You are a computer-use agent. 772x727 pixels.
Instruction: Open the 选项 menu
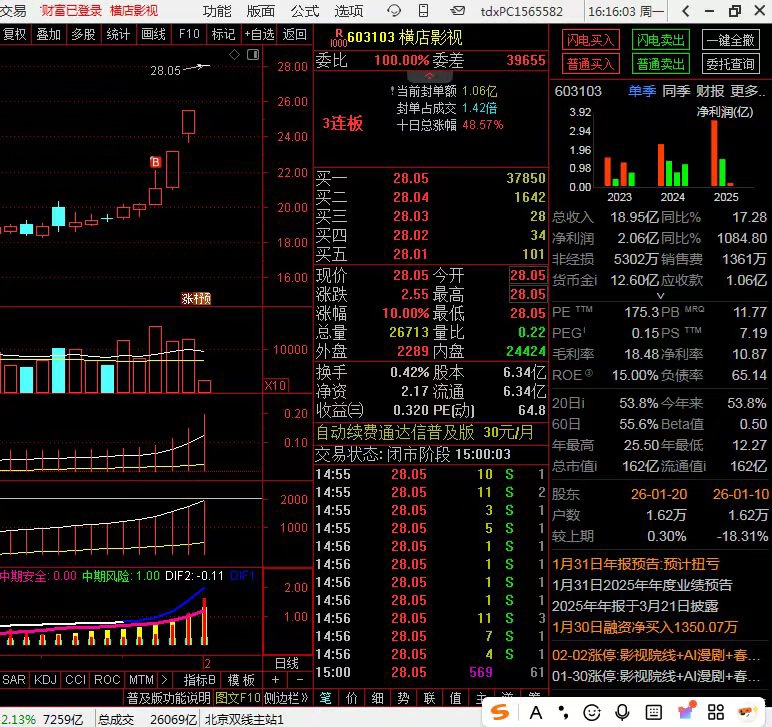coord(349,11)
